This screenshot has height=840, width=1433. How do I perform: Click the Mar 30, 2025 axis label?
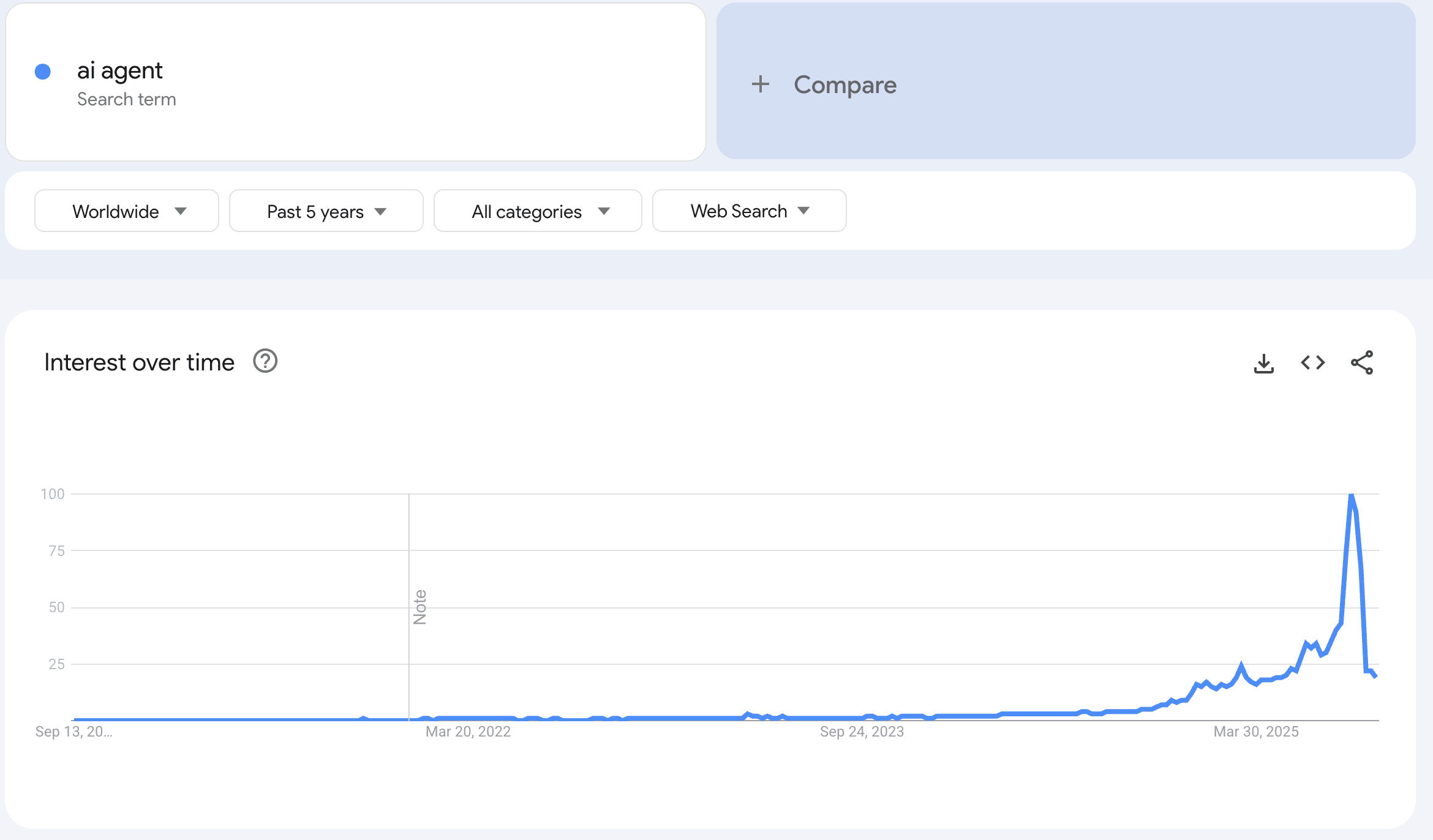pyautogui.click(x=1256, y=732)
